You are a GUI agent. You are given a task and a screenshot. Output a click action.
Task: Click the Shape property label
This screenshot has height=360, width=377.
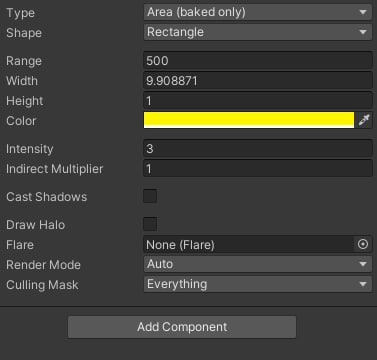[x=24, y=33]
